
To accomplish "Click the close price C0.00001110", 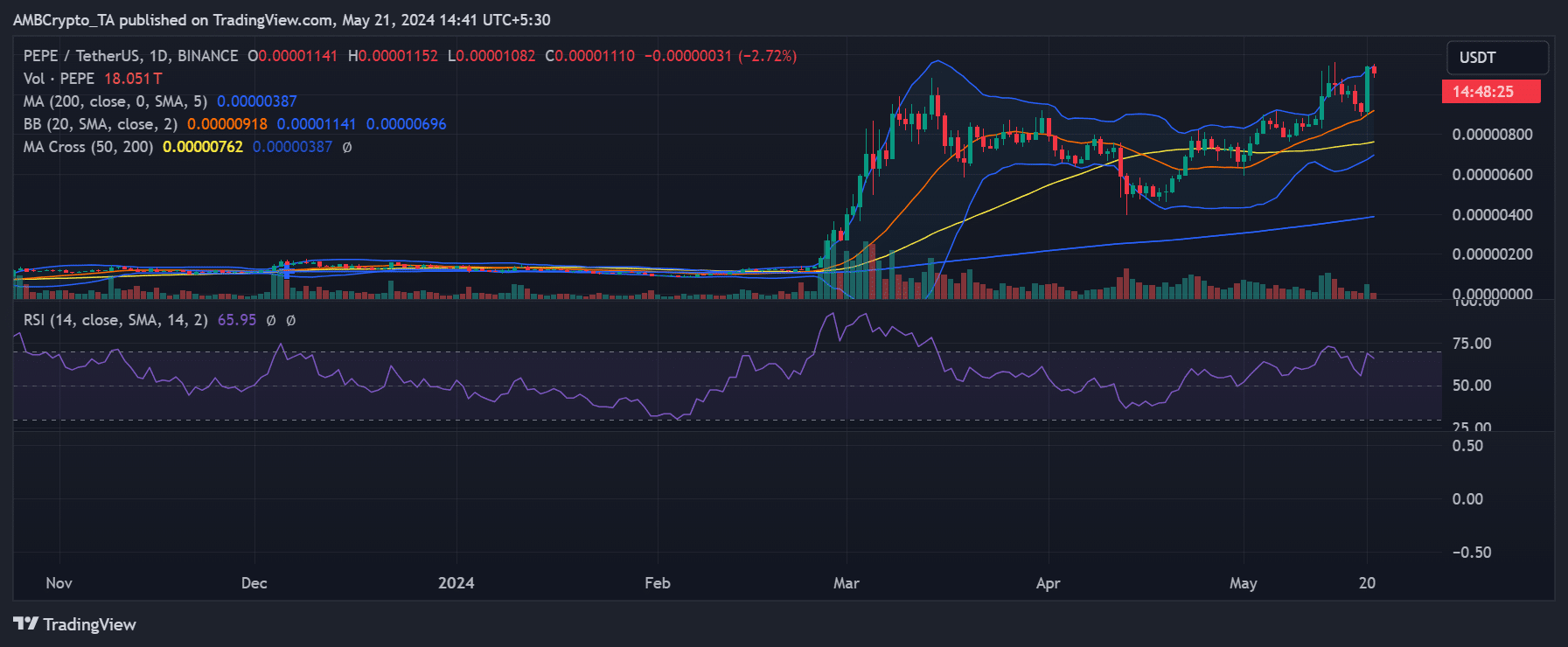I will [590, 56].
